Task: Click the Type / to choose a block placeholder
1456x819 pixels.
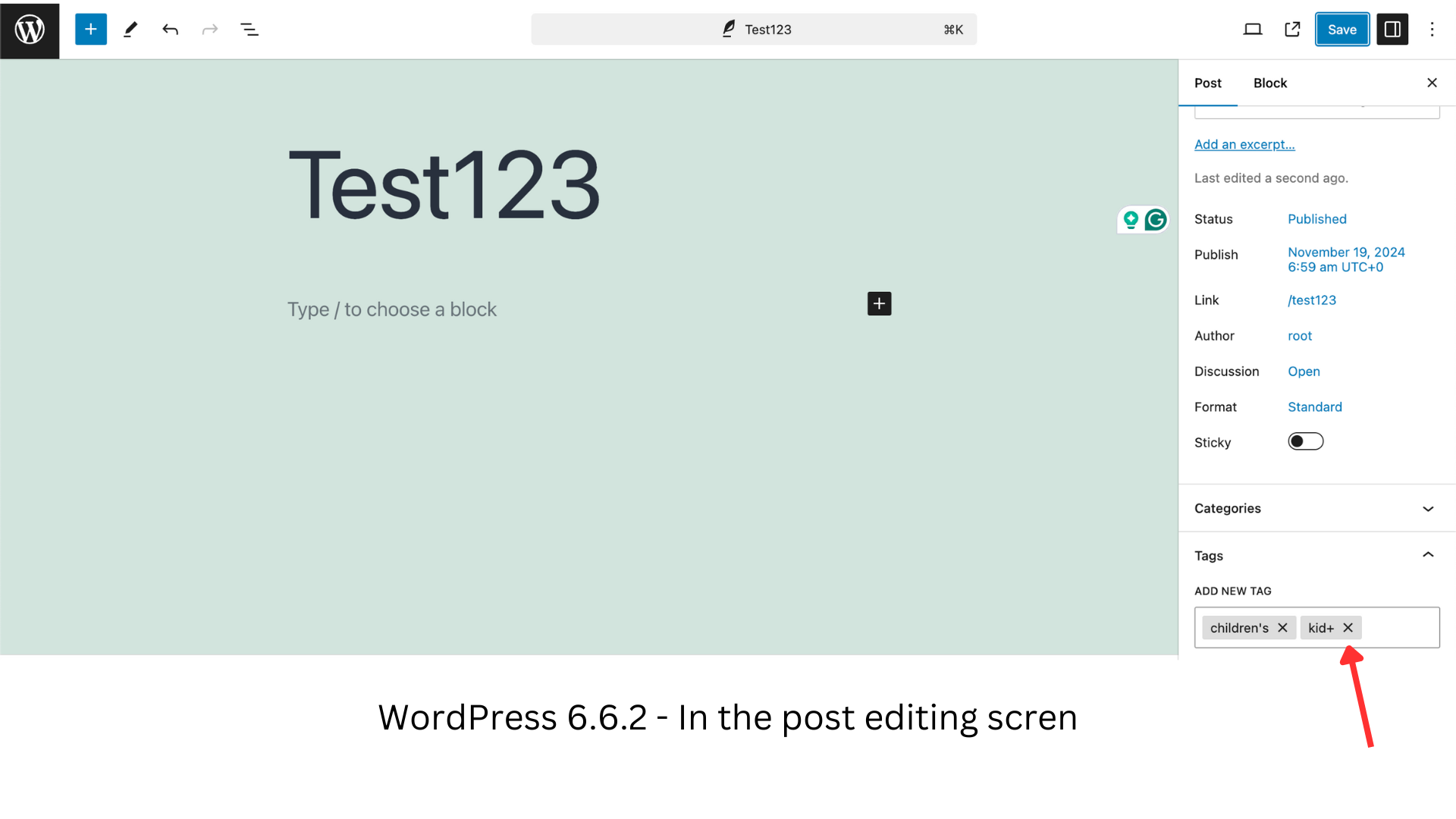Action: pos(391,309)
